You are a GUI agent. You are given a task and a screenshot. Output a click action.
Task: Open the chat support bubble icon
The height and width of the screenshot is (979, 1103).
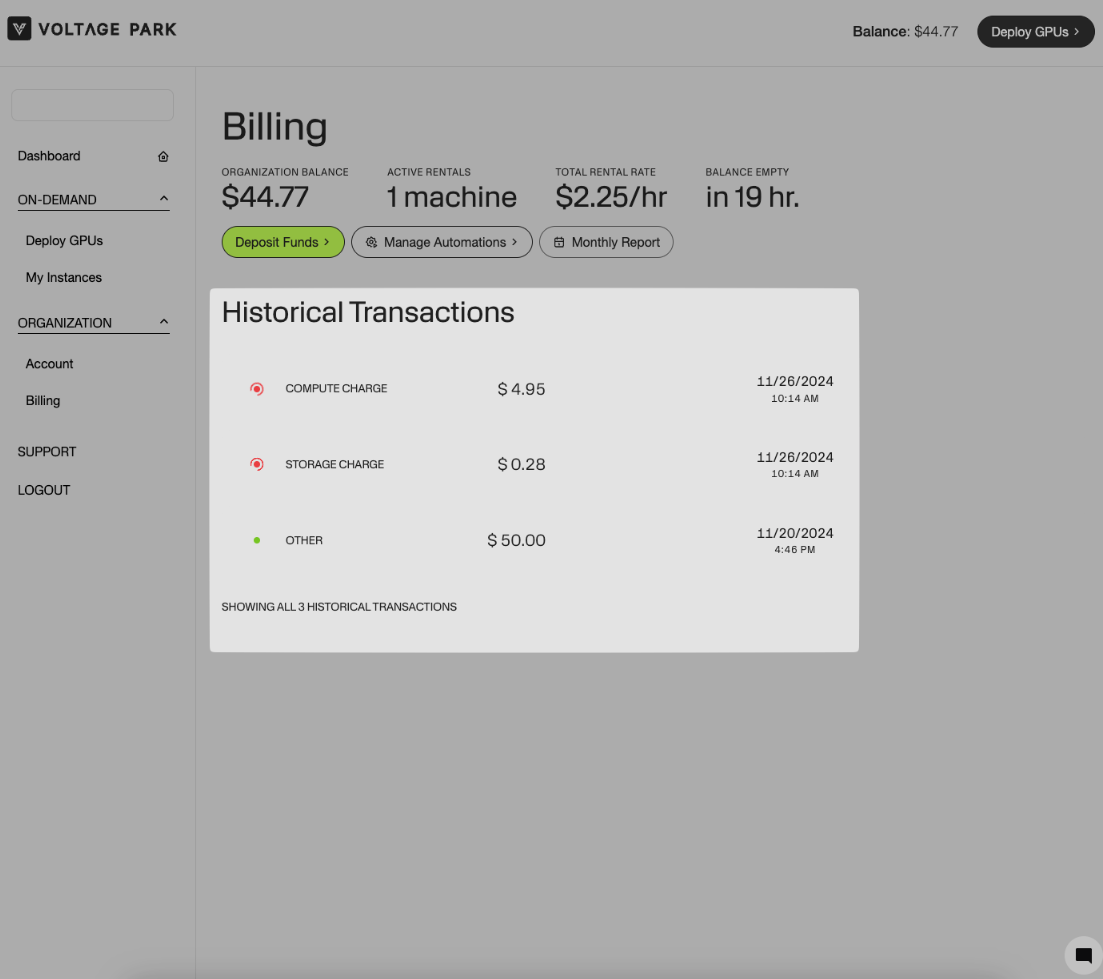point(1083,955)
